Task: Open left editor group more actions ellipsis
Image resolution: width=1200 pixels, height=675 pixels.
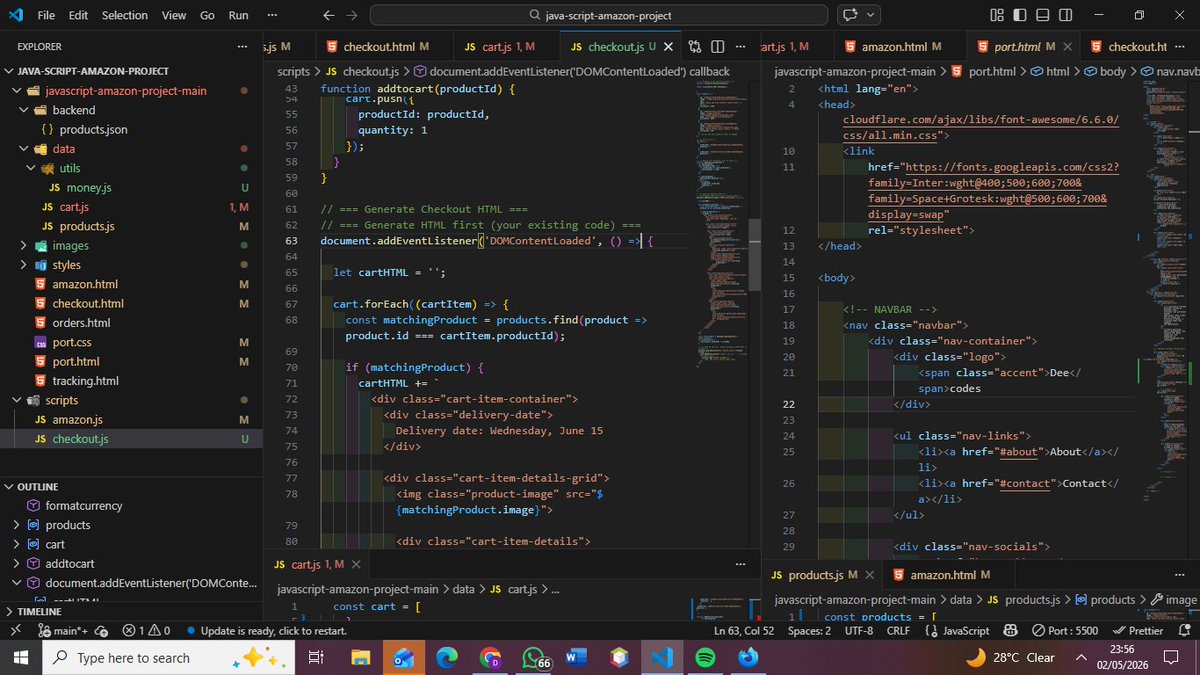Action: pyautogui.click(x=742, y=47)
